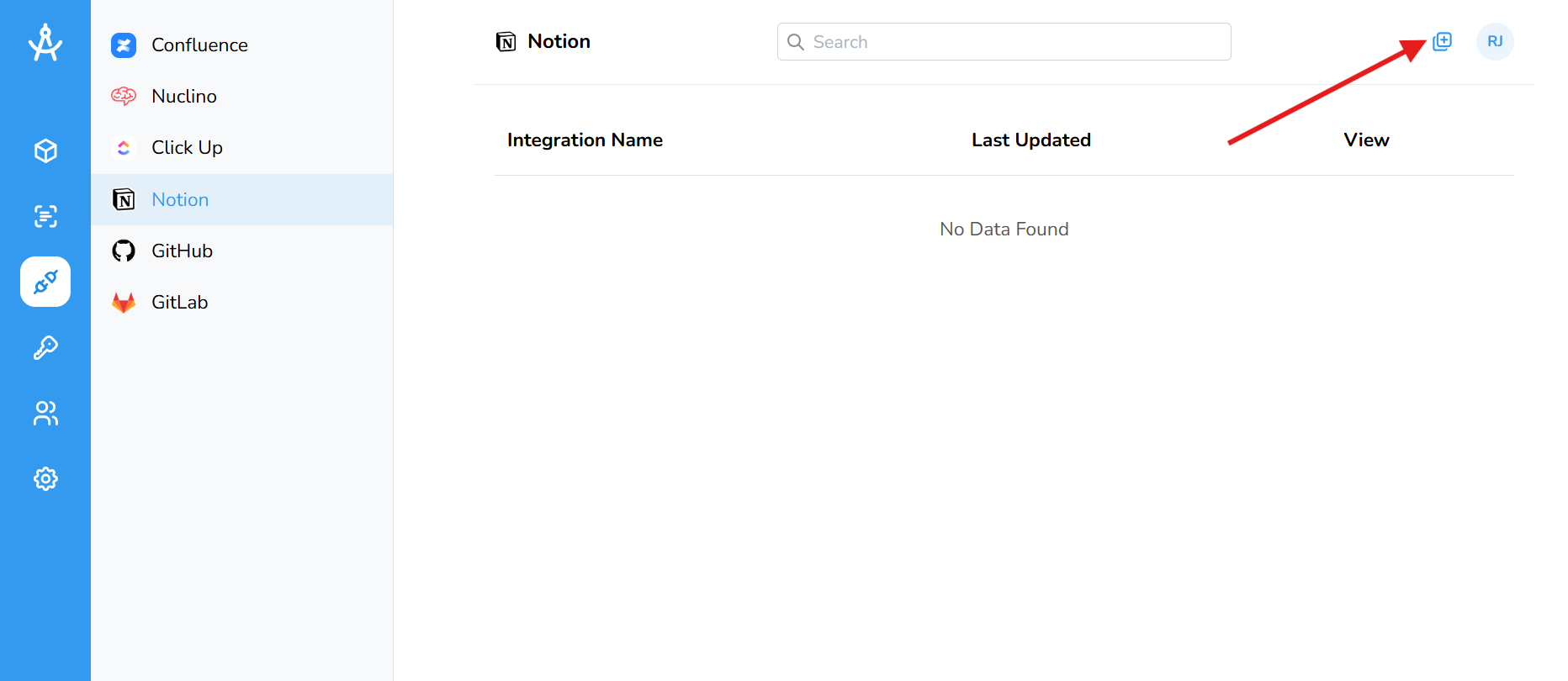Select the integrations plug icon
The image size is (1568, 681).
coord(45,282)
